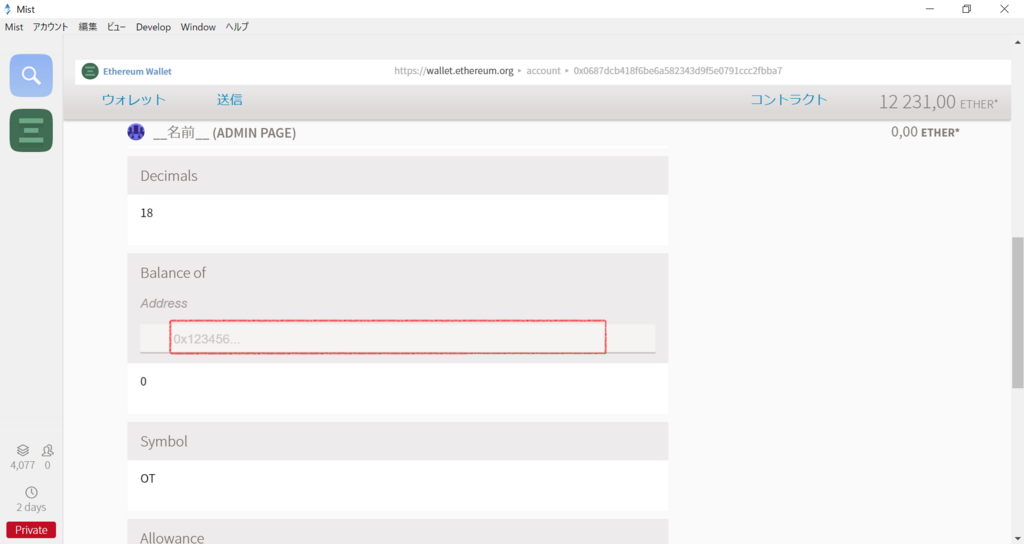Open the Develop menu

(x=153, y=27)
